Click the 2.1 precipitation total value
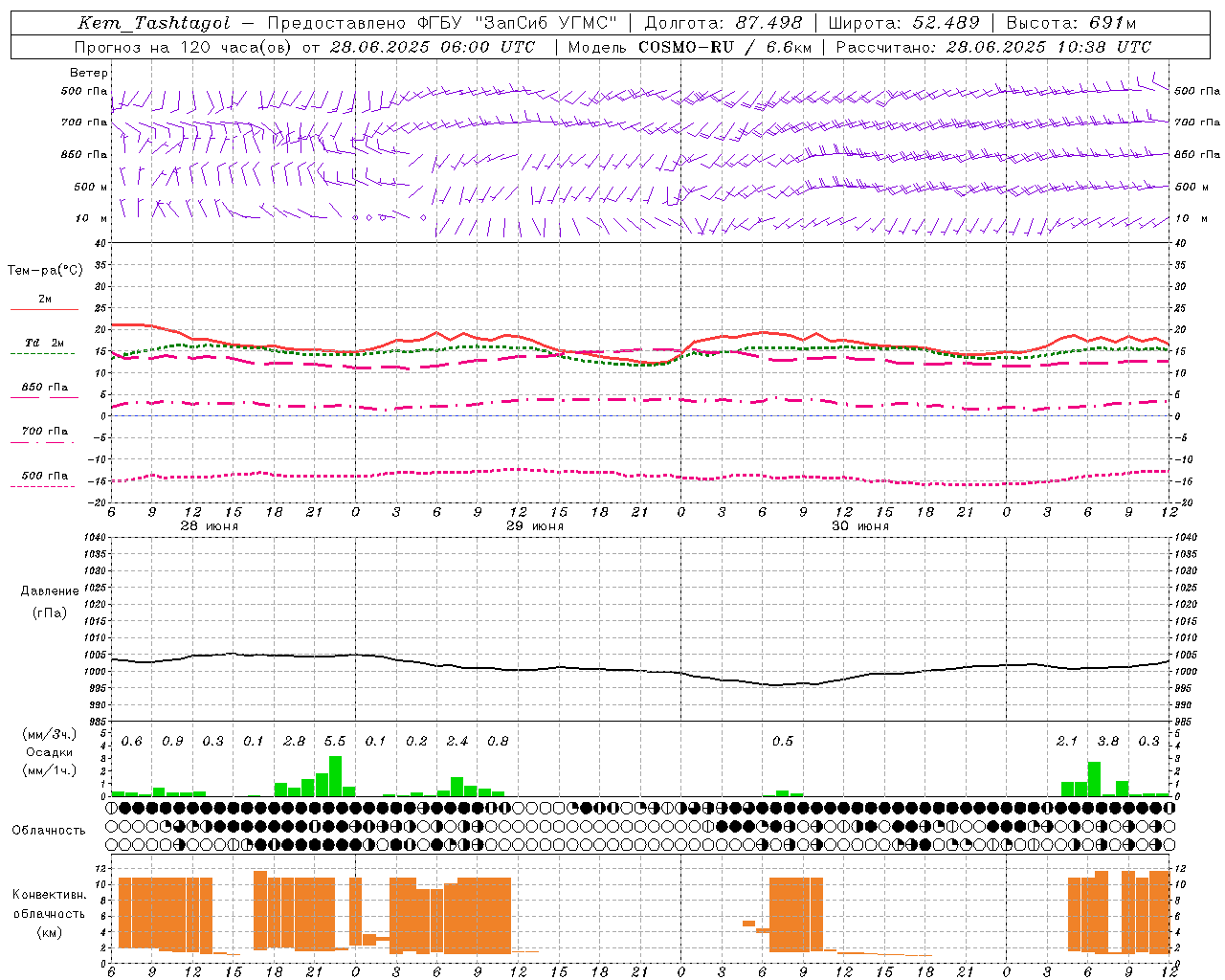1225x980 pixels. (1067, 742)
